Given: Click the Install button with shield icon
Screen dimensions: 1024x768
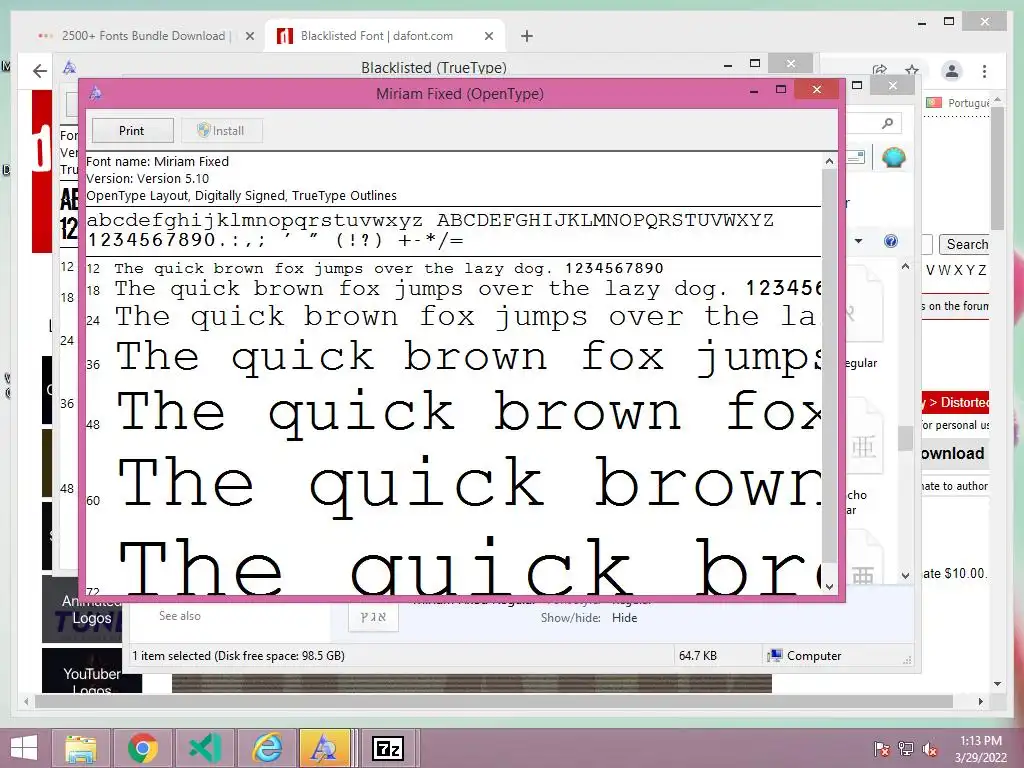Looking at the screenshot, I should click(221, 131).
